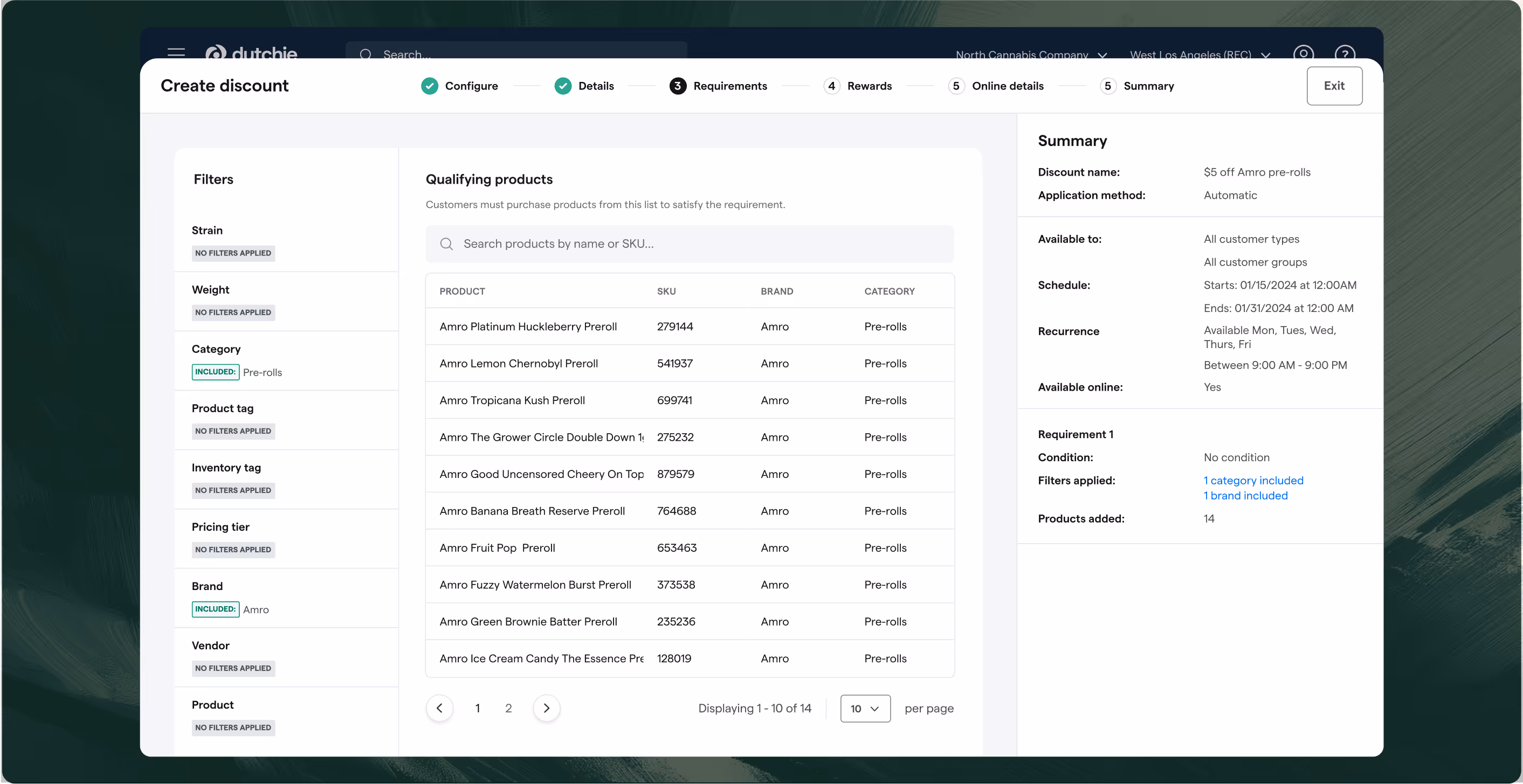The image size is (1523, 784).
Task: Select page 2 in pagination
Action: (x=508, y=708)
